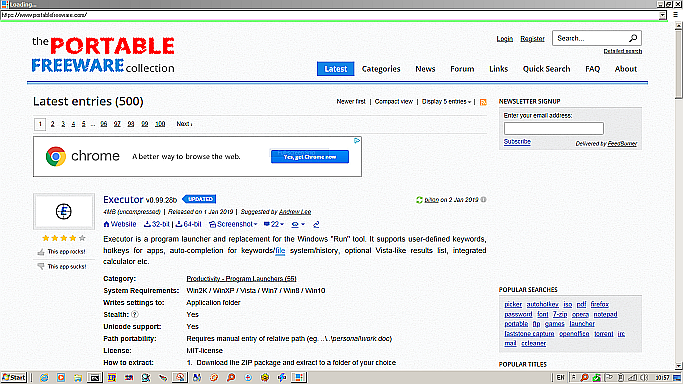This screenshot has width=683, height=384.
Task: Open the About menu item
Action: (626, 69)
